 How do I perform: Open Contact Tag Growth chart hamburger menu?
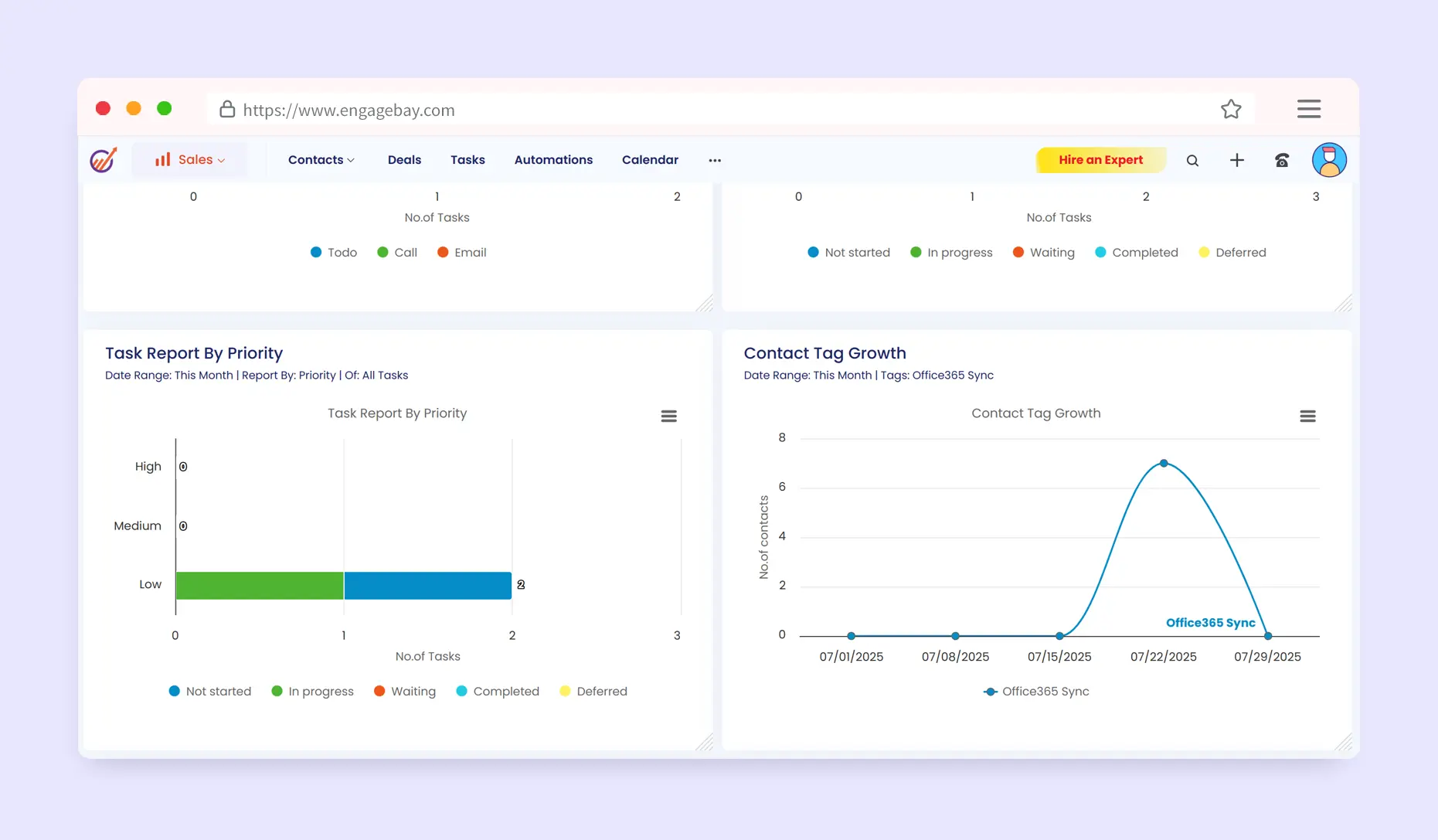[x=1307, y=417]
